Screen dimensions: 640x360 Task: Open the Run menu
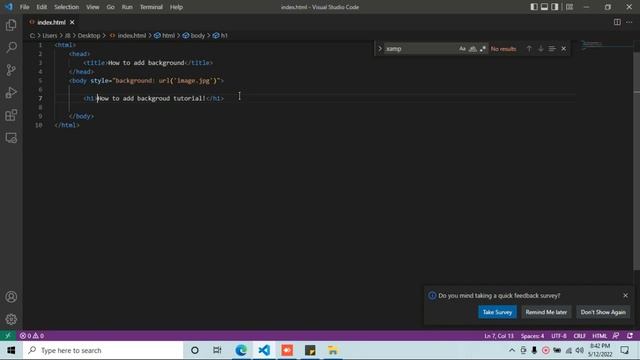coord(127,7)
